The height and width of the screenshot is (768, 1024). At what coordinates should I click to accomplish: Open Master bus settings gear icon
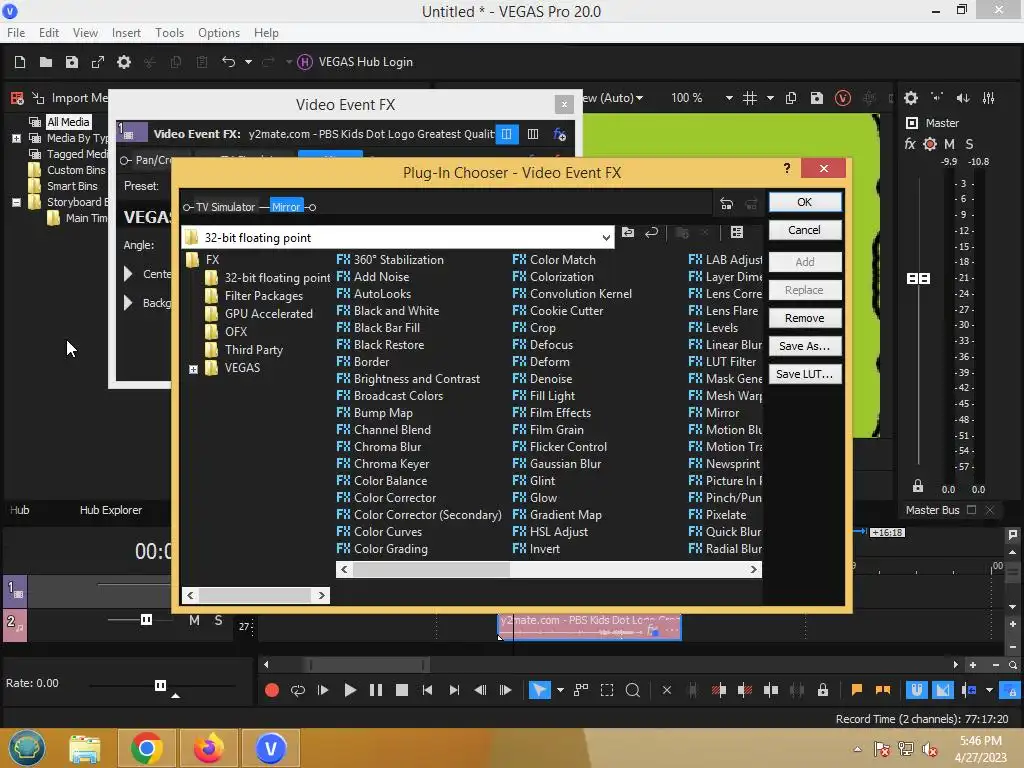(x=911, y=98)
